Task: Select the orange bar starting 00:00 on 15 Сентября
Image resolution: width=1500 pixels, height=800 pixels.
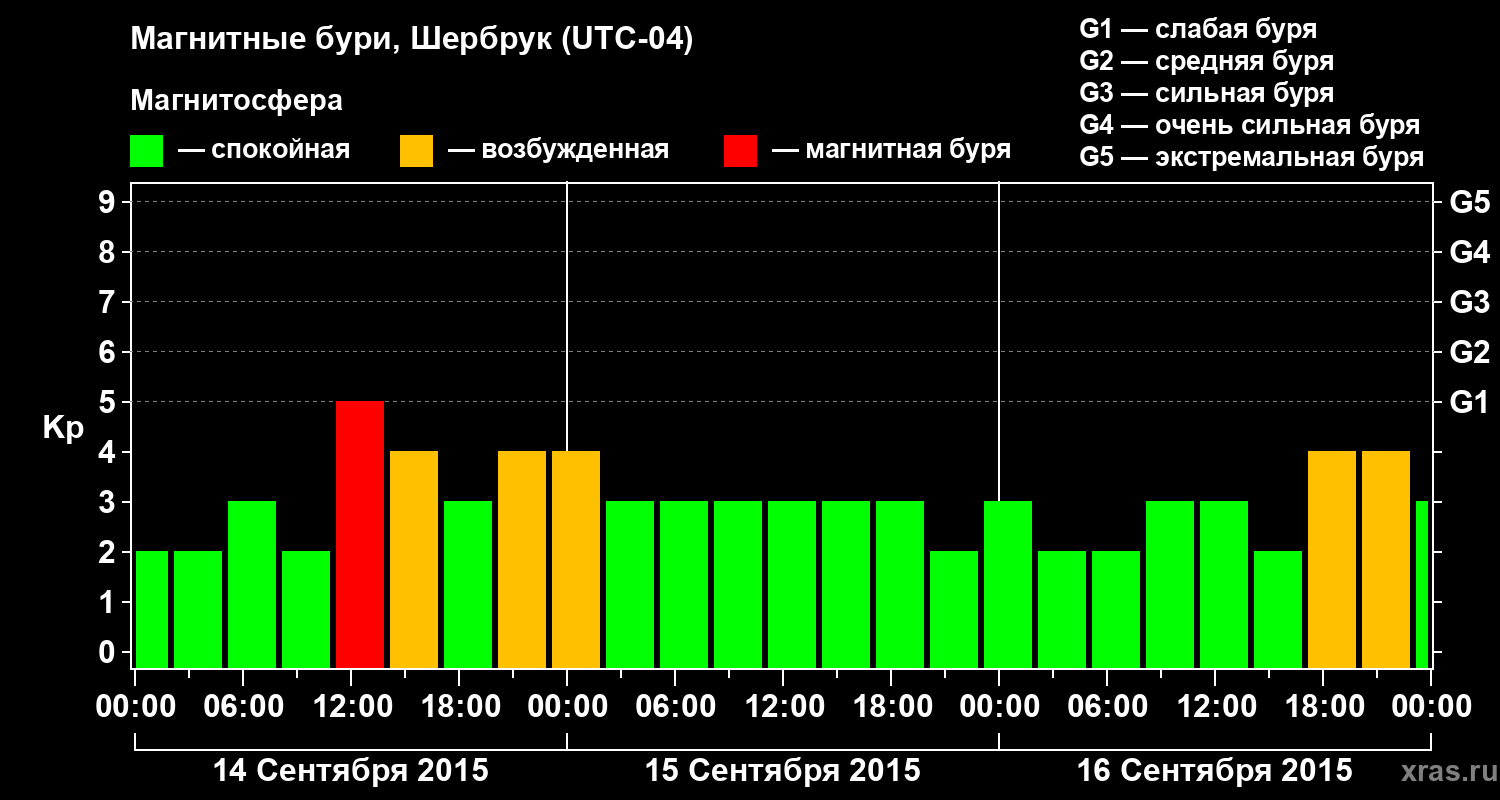Action: click(x=576, y=559)
